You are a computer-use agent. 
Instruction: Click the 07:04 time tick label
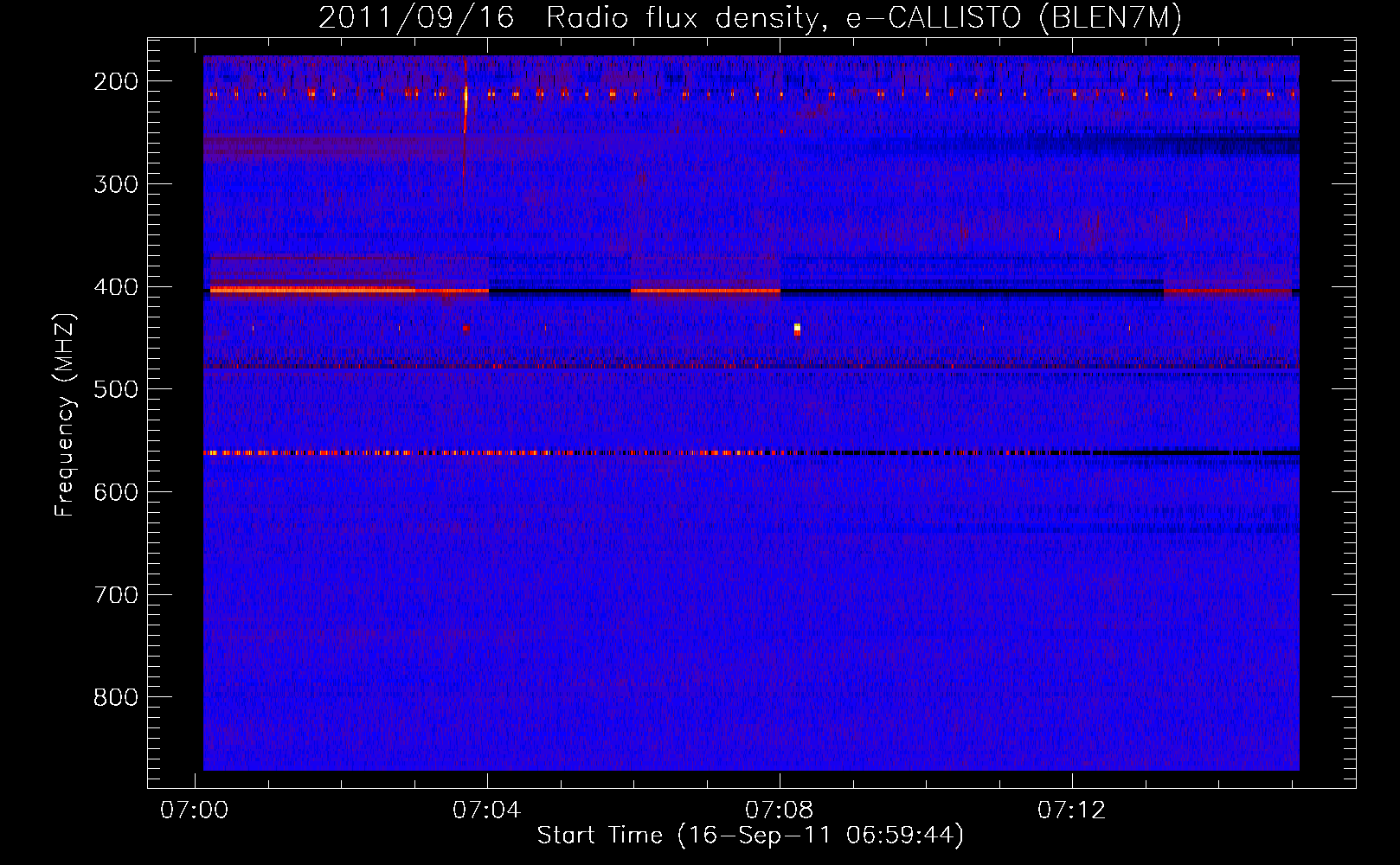pos(487,811)
